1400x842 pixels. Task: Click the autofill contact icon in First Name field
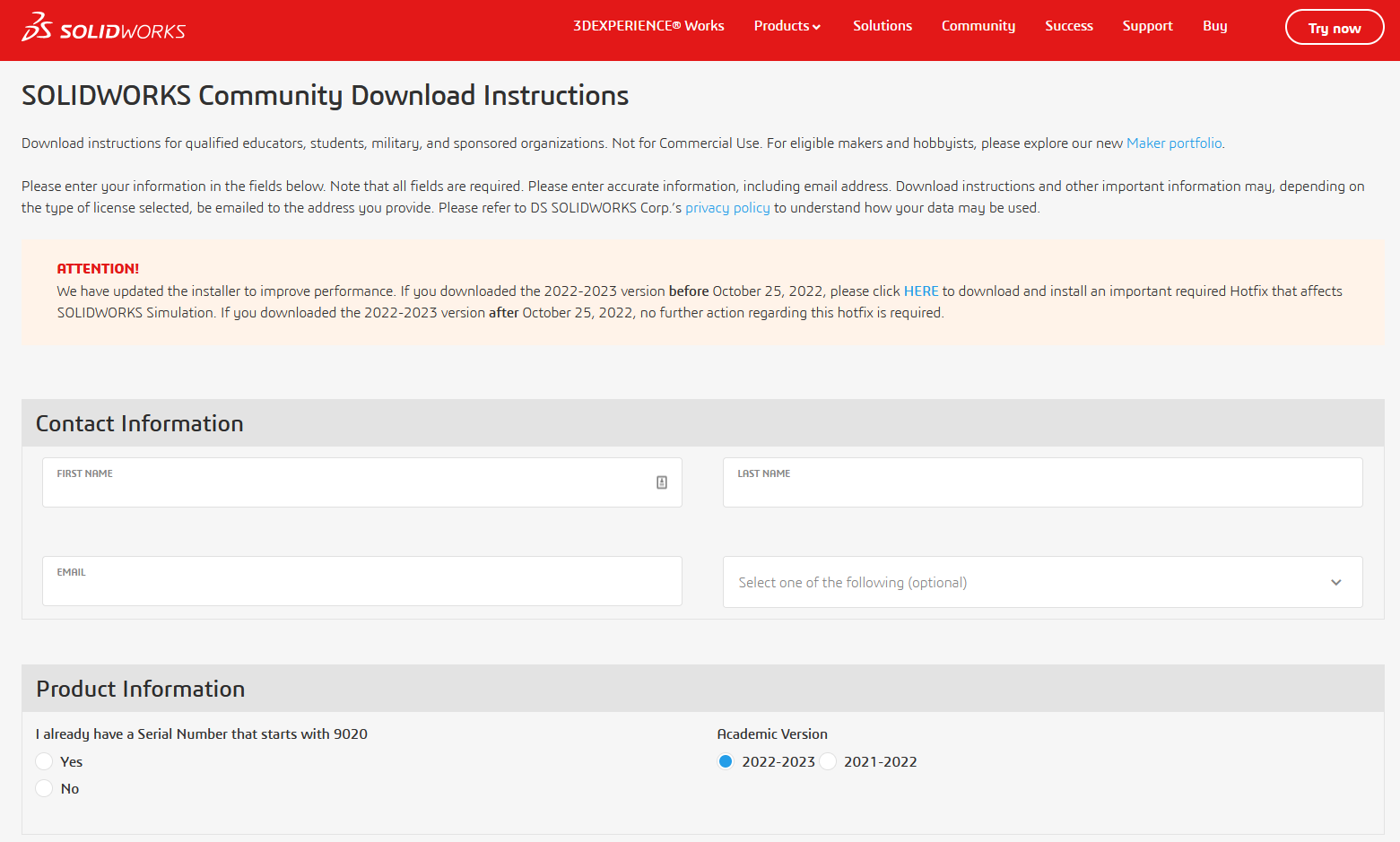[x=662, y=482]
